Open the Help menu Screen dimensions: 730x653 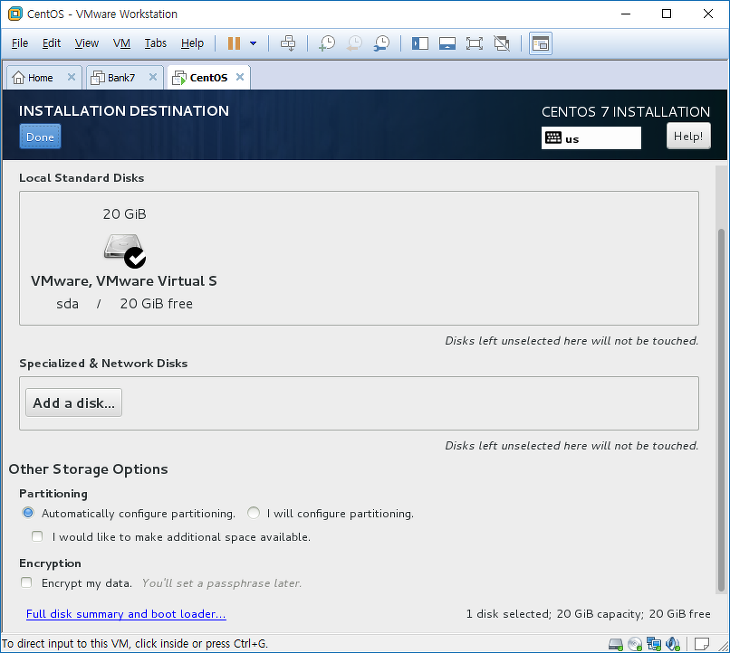point(192,43)
